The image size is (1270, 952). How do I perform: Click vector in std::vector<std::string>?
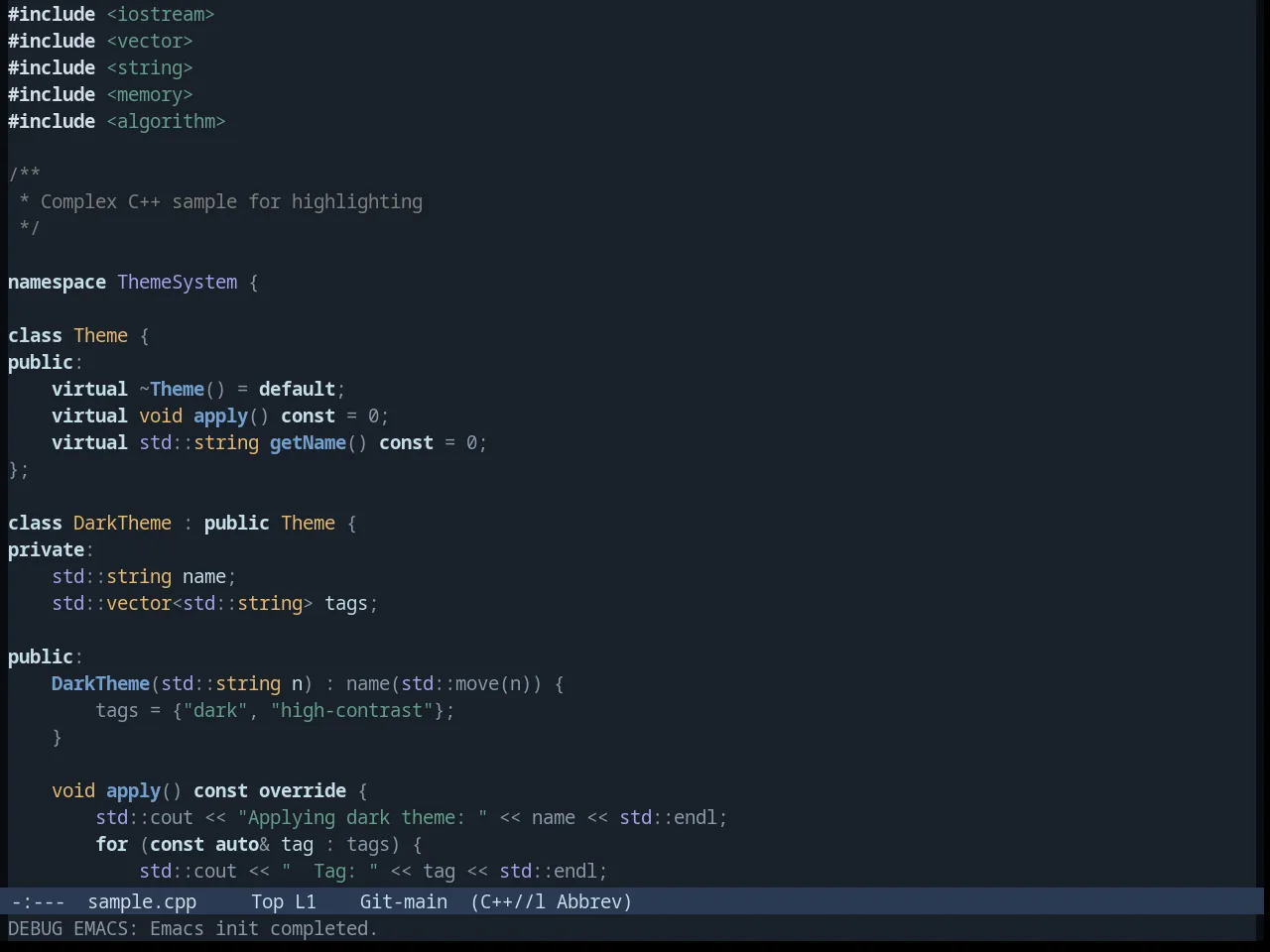tap(139, 603)
